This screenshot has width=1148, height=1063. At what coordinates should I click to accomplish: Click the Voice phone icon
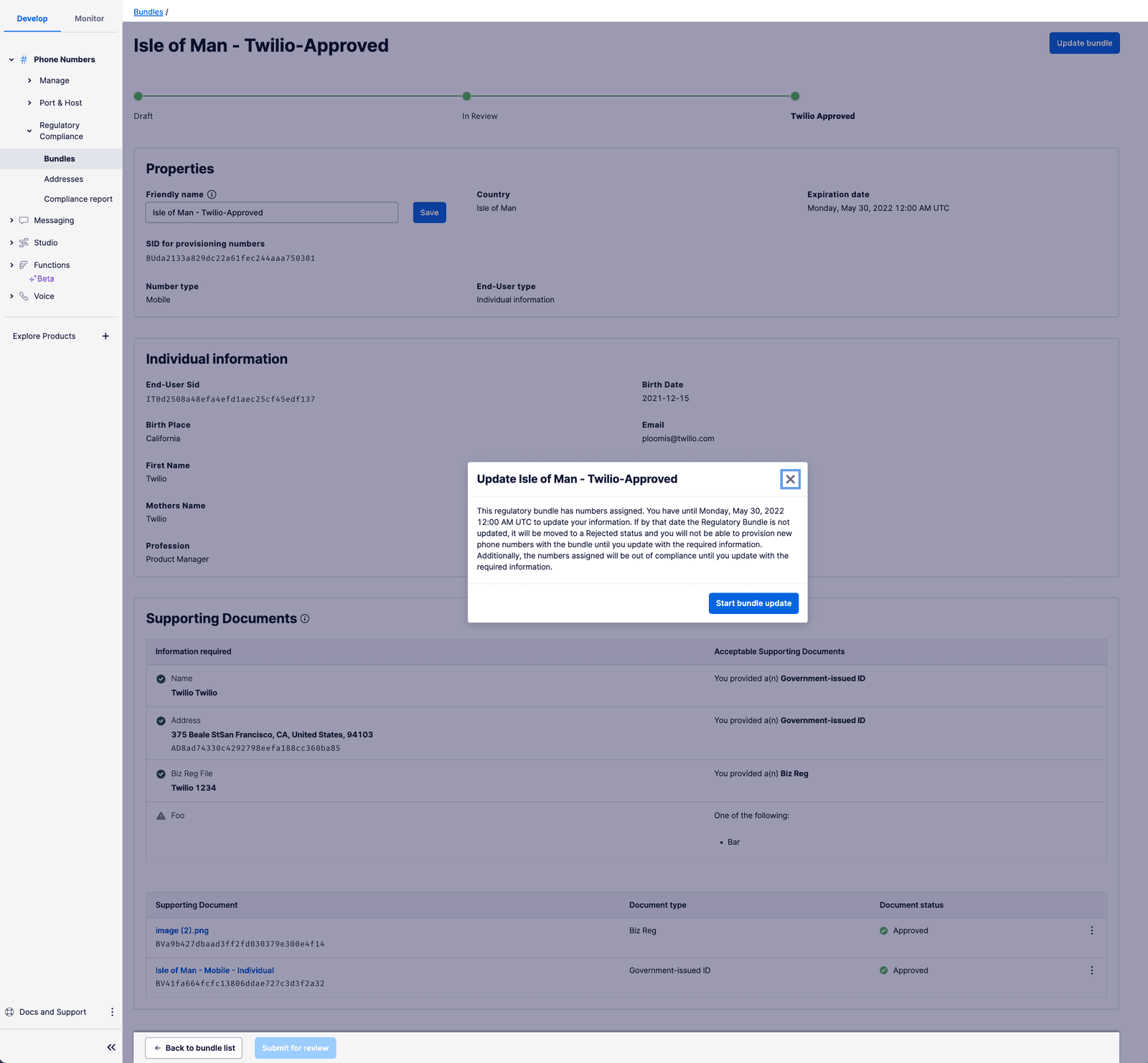(x=25, y=296)
